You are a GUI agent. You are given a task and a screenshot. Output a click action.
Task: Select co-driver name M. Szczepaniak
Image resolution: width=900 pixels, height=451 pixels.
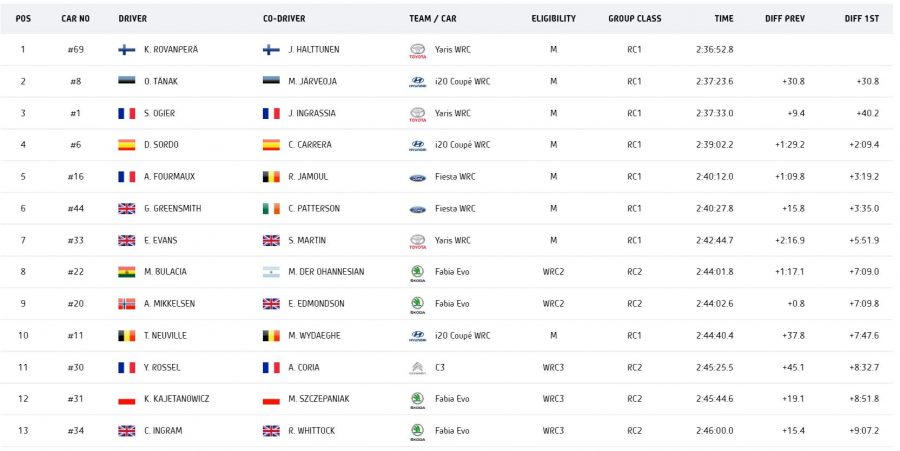[317, 399]
